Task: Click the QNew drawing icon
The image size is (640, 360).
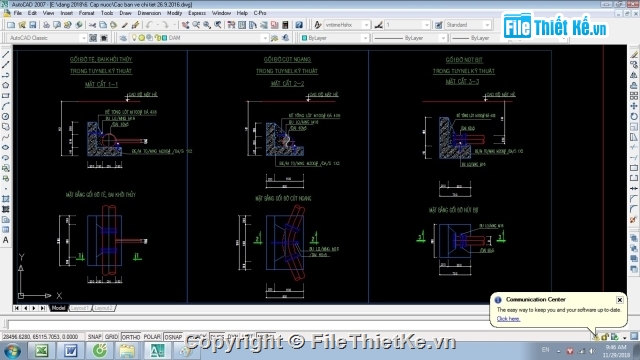Action: tap(11, 25)
